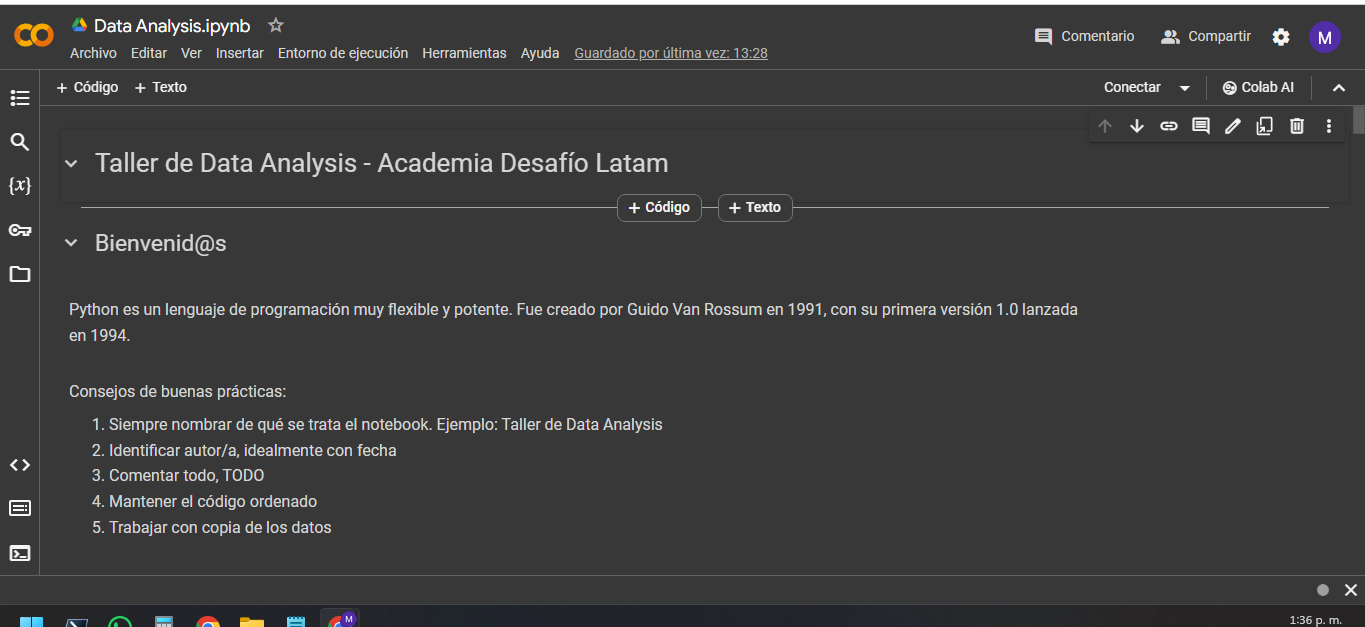The image size is (1365, 627).
Task: Open the table of contents sidebar panel
Action: (x=19, y=97)
